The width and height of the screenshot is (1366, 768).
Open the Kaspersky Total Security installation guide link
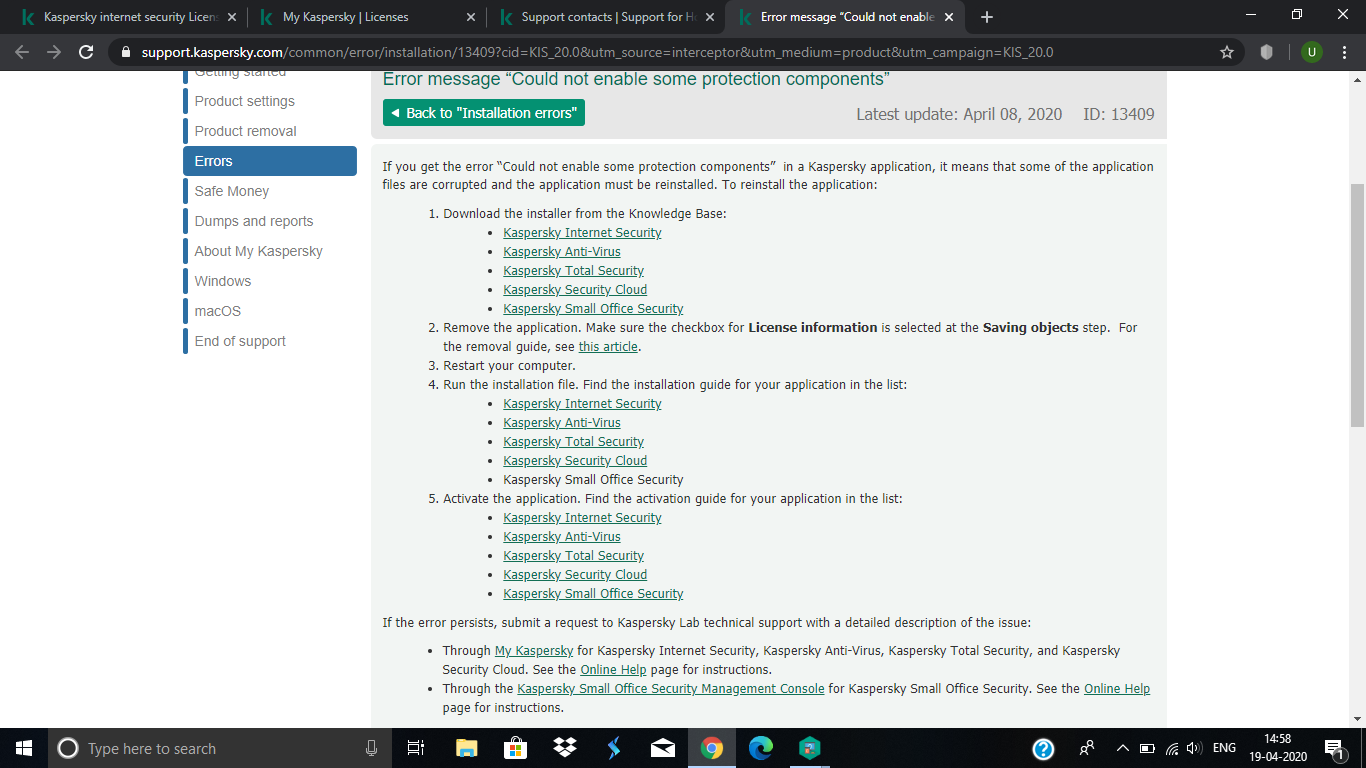pos(573,442)
